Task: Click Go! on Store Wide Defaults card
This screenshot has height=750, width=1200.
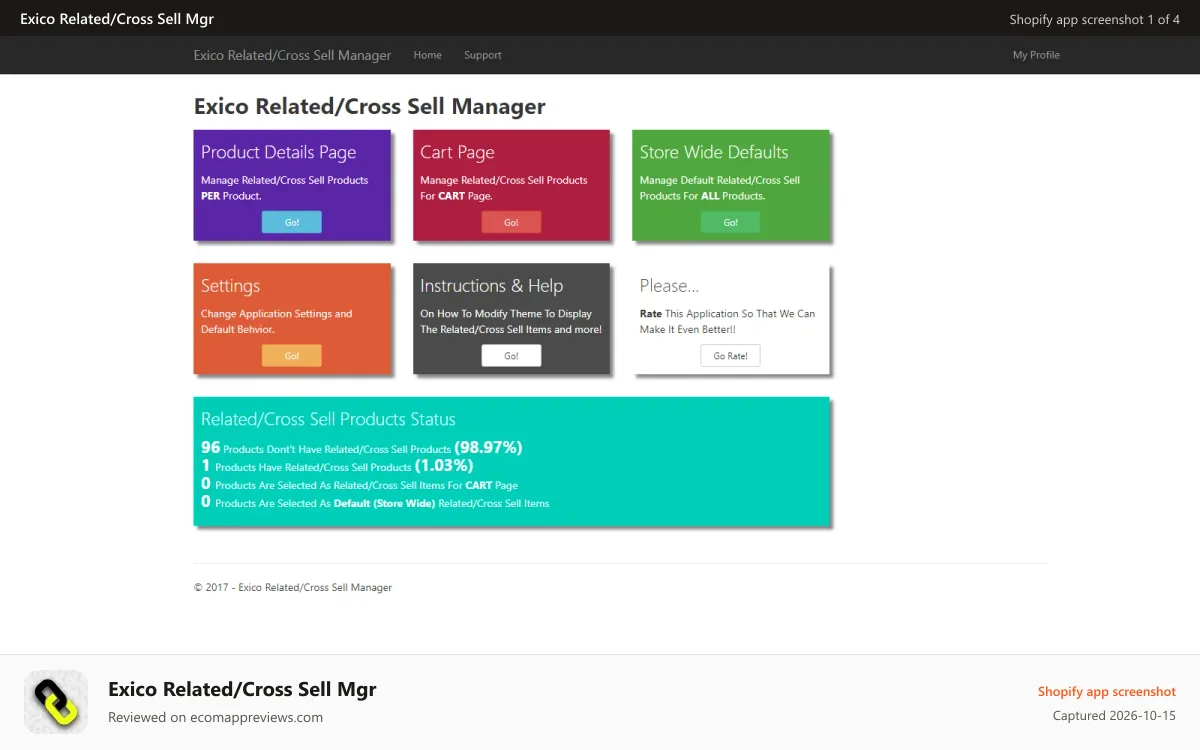Action: coord(730,222)
